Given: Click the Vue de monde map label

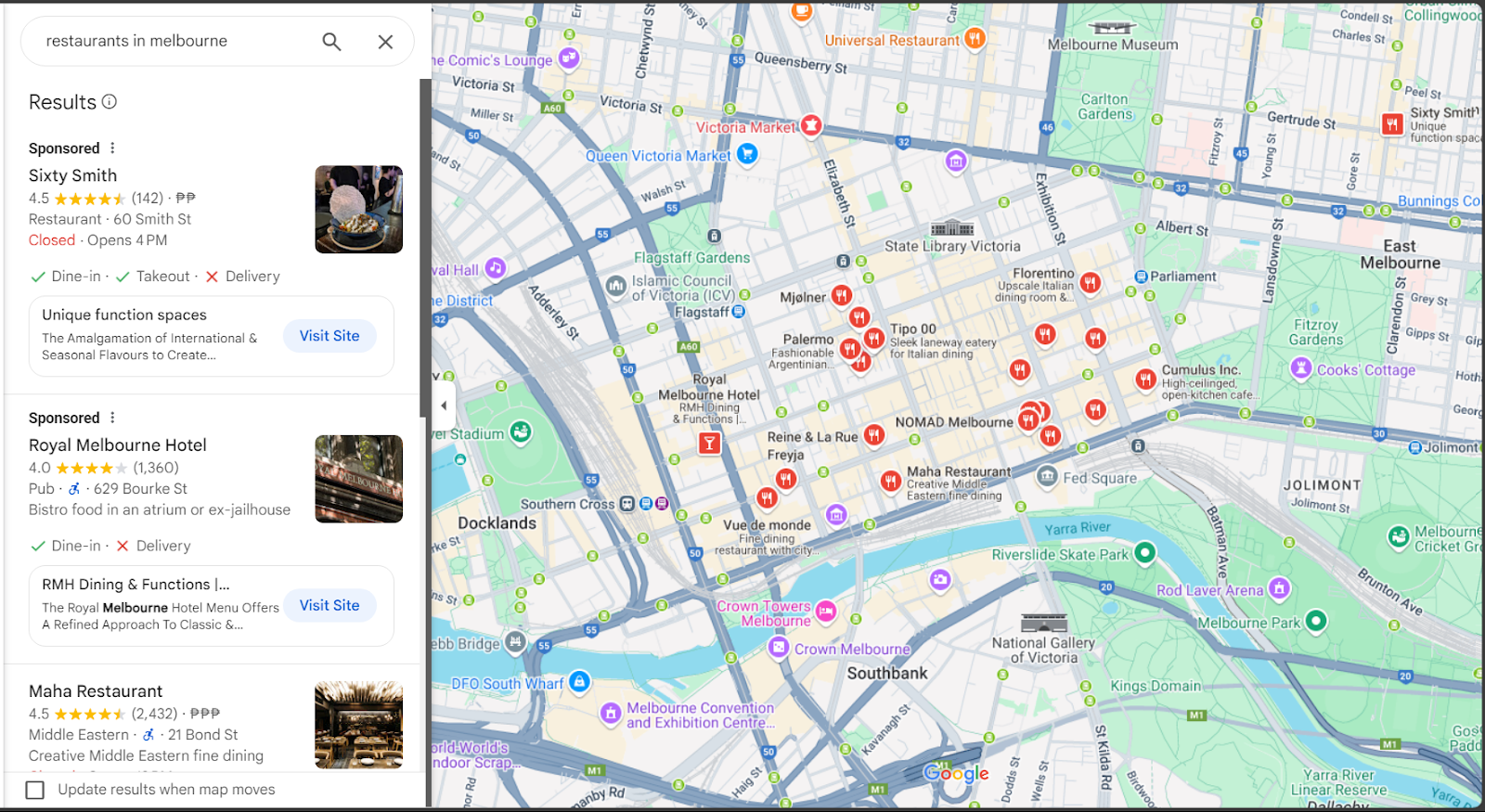Looking at the screenshot, I should [768, 525].
